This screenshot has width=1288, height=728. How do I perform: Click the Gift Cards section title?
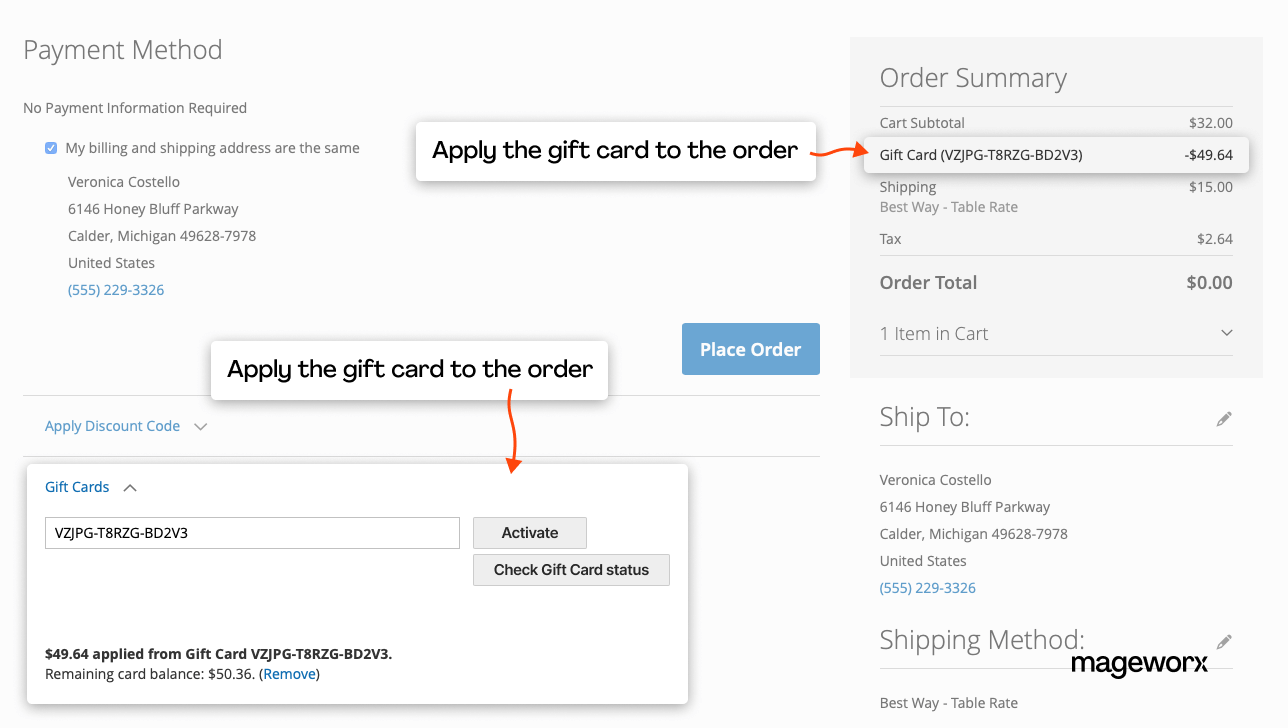(x=77, y=487)
